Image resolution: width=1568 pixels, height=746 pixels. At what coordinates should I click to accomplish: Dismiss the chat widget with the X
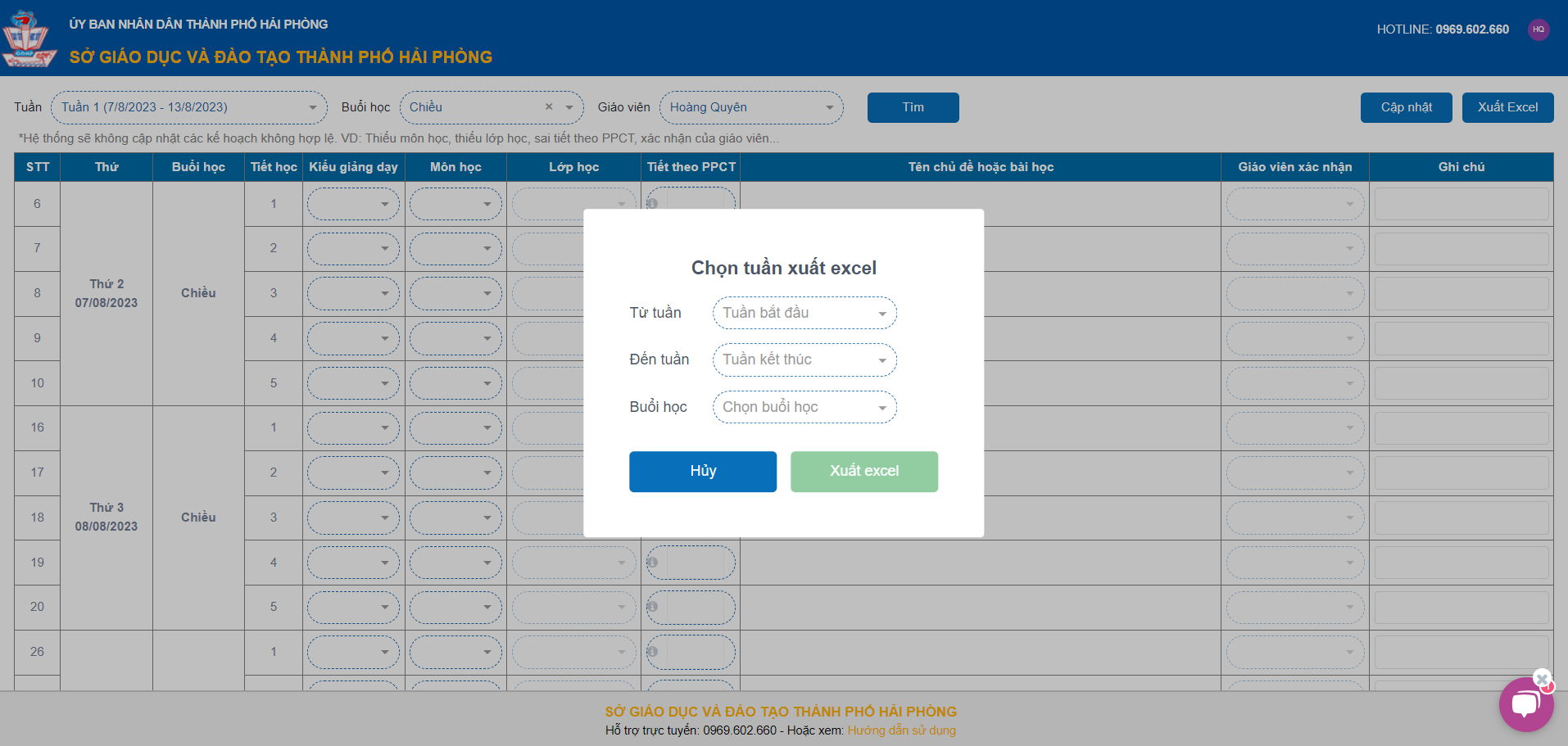(1542, 679)
